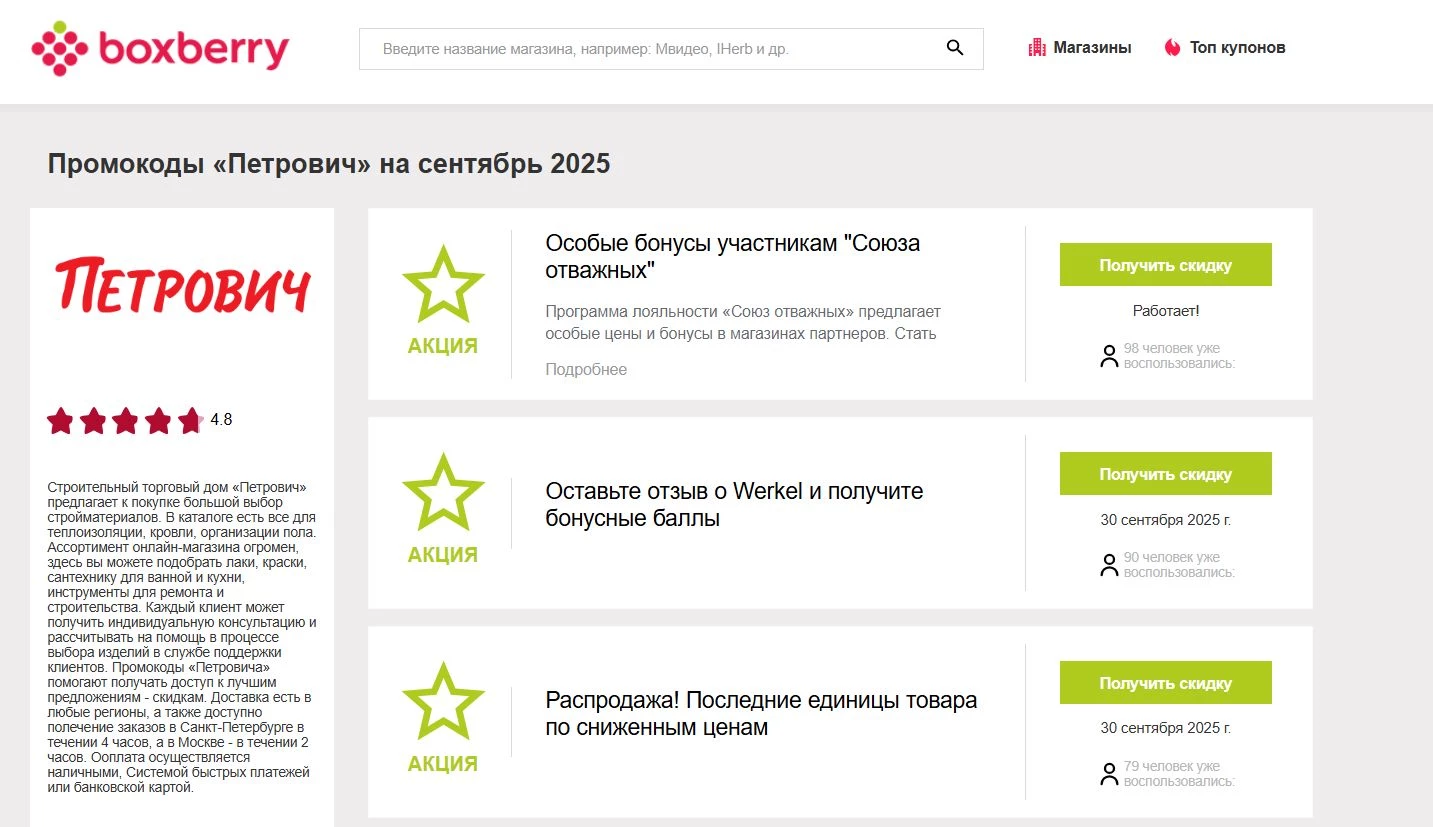Open Топ купонов from the top menu

coord(1235,46)
